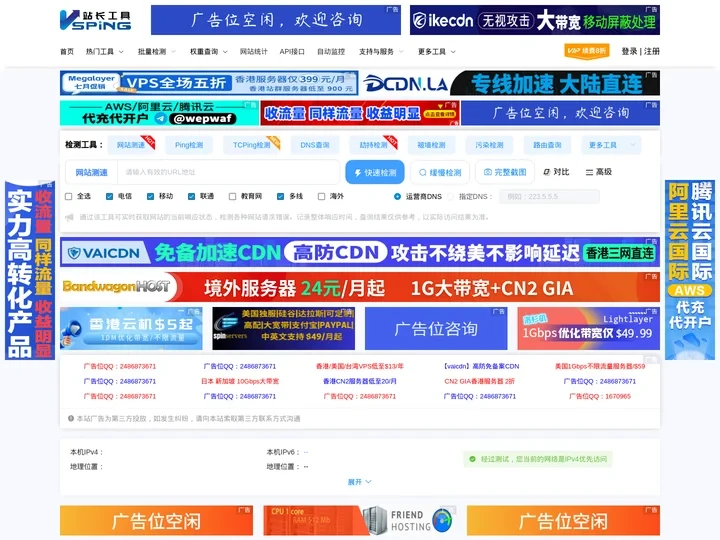Click the 指定DNS address input field
Screen dimensions: 720x540
549,197
